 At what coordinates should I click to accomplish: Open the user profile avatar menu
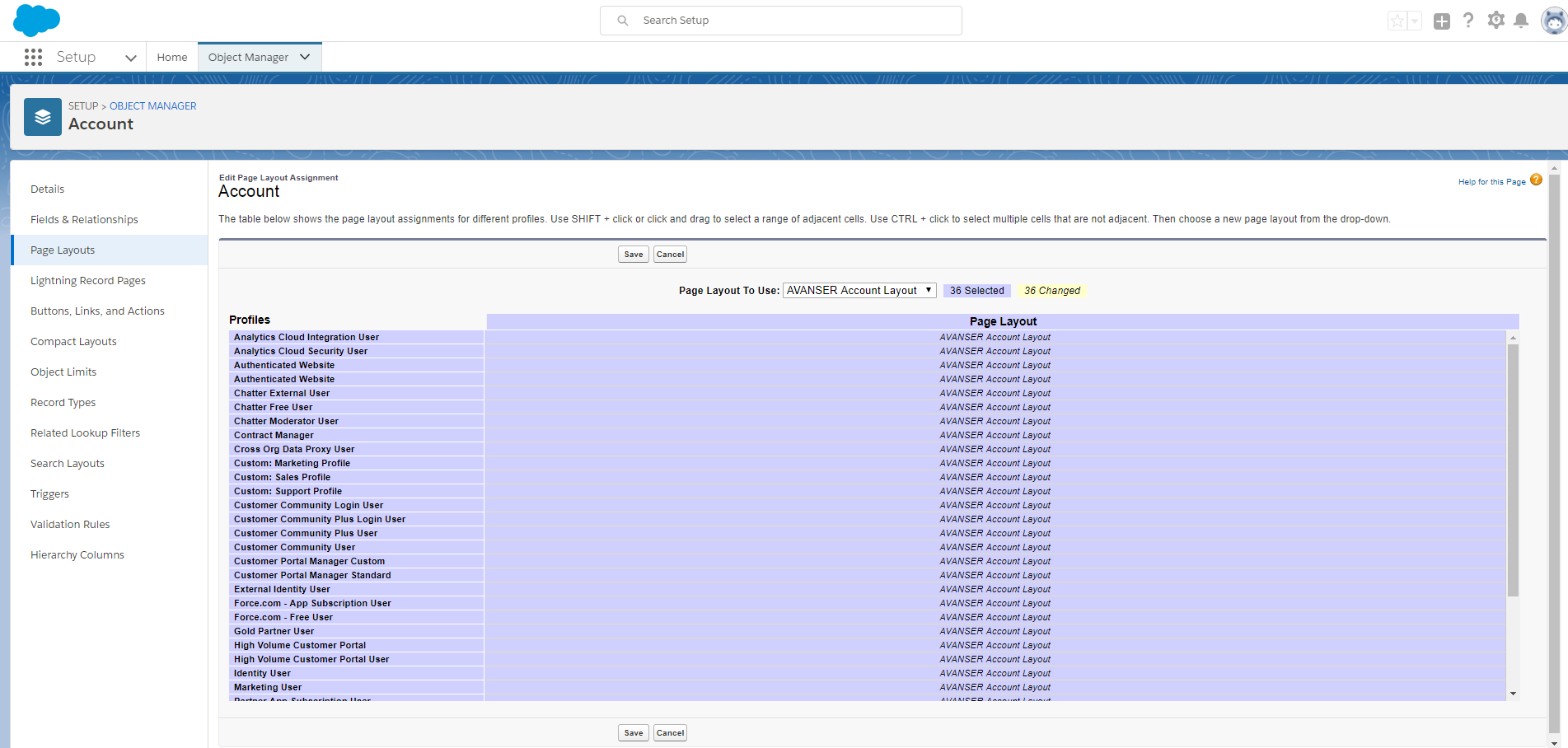[1553, 21]
